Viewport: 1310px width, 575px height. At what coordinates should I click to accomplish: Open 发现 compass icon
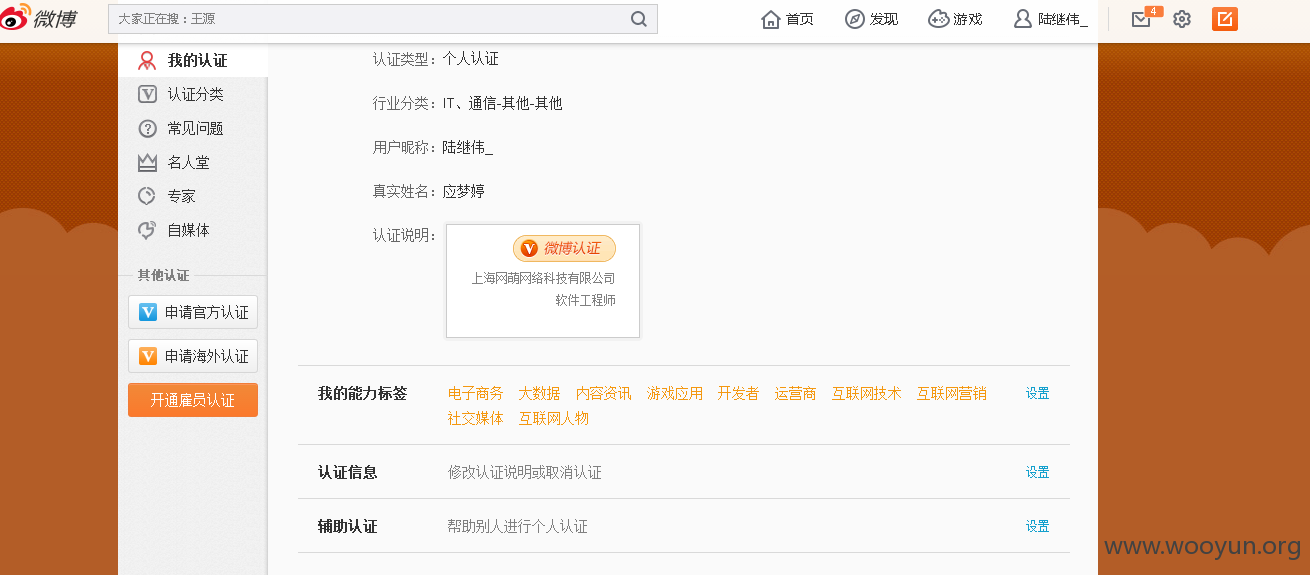pos(854,19)
